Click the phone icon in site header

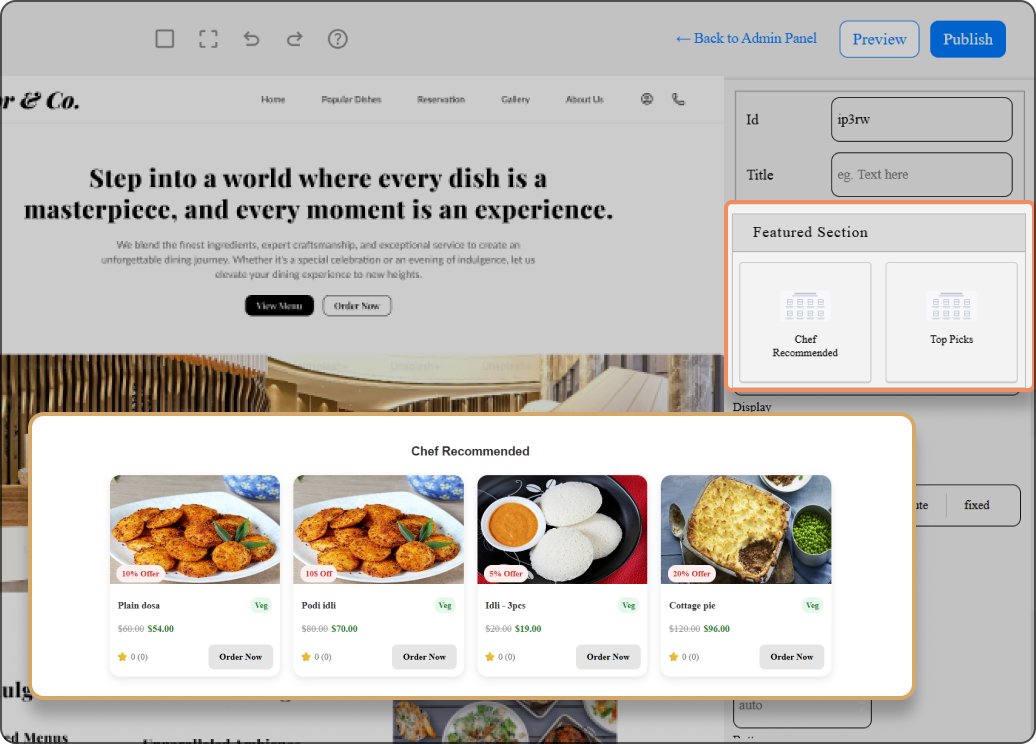[x=678, y=99]
